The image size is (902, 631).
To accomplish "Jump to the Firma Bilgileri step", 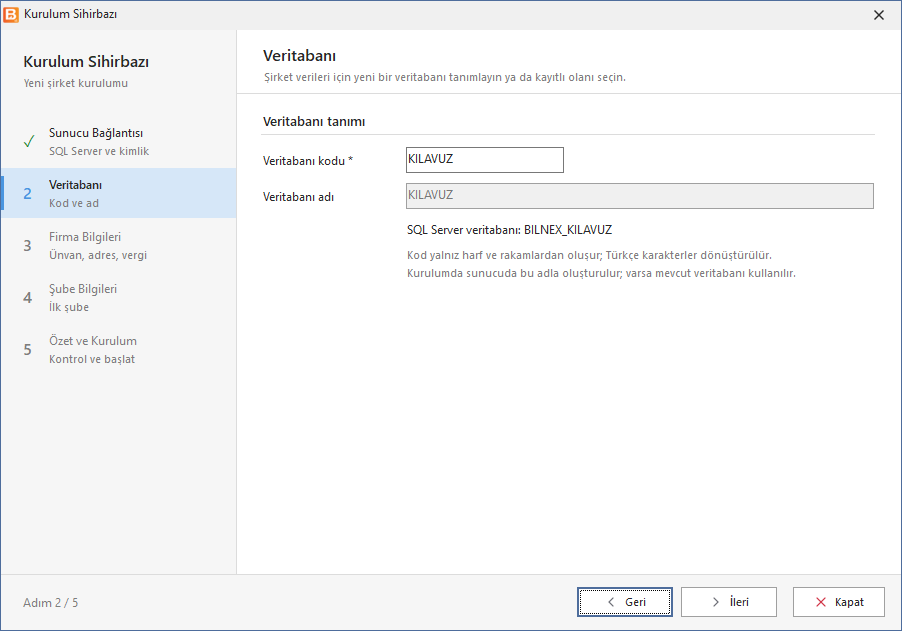I will click(x=119, y=246).
